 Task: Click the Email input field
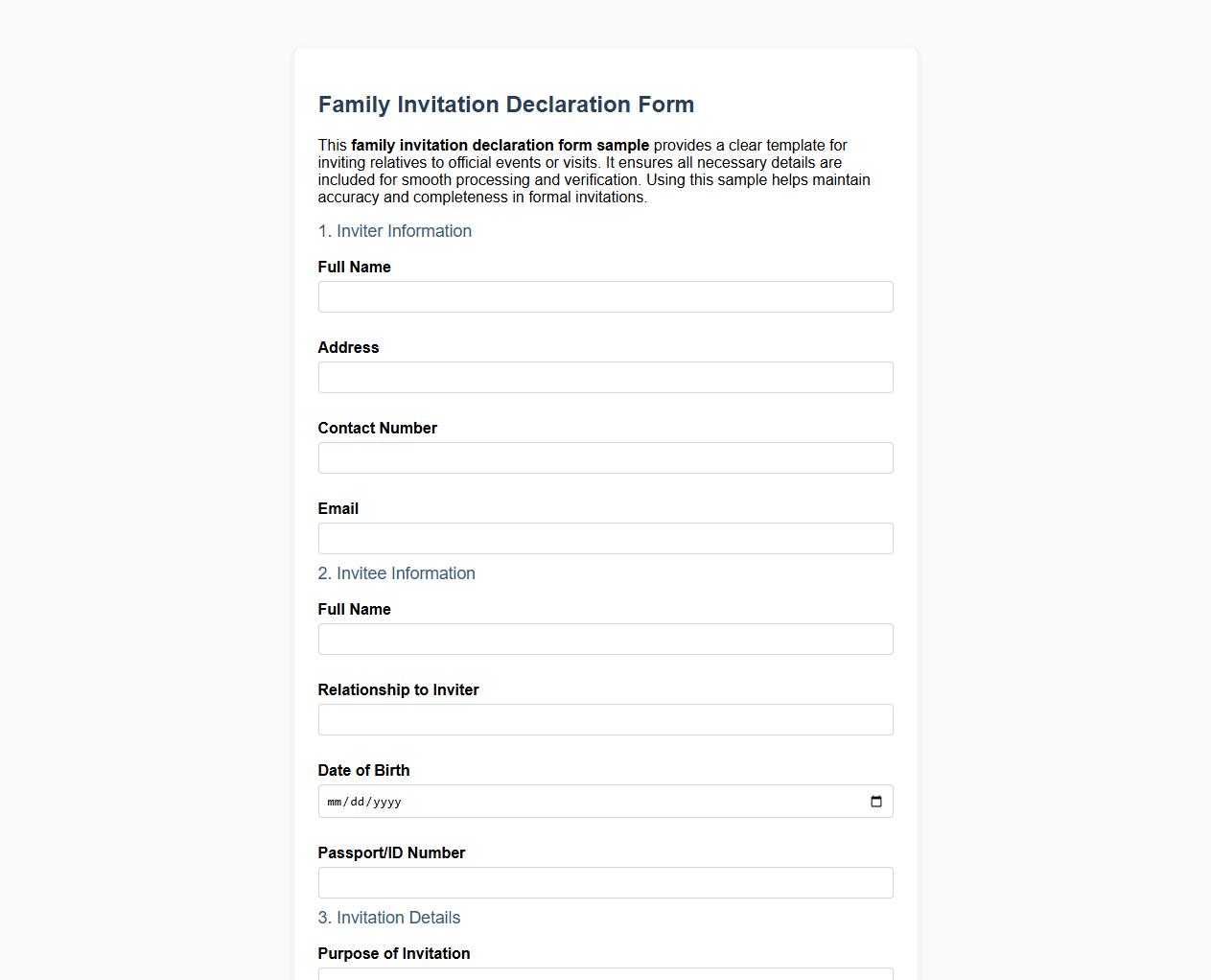(x=605, y=538)
